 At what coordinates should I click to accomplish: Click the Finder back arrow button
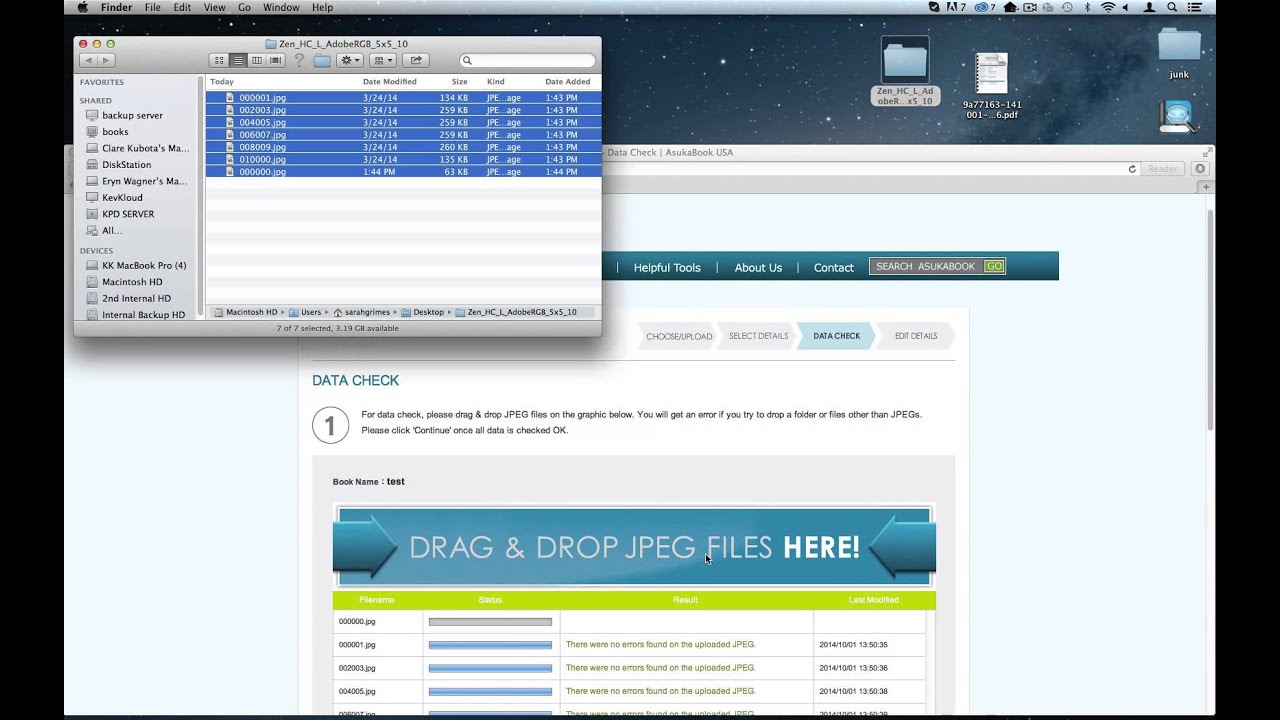coord(87,61)
